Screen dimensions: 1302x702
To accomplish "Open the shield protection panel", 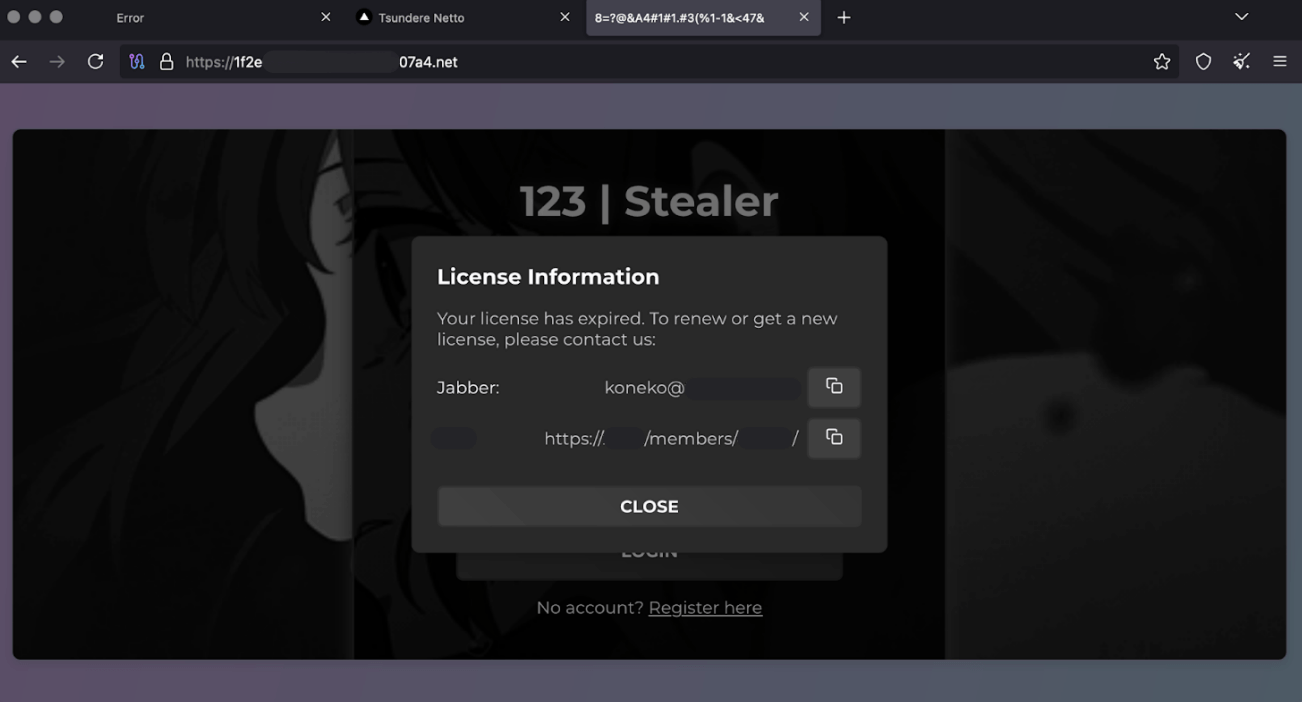I will [x=1203, y=62].
